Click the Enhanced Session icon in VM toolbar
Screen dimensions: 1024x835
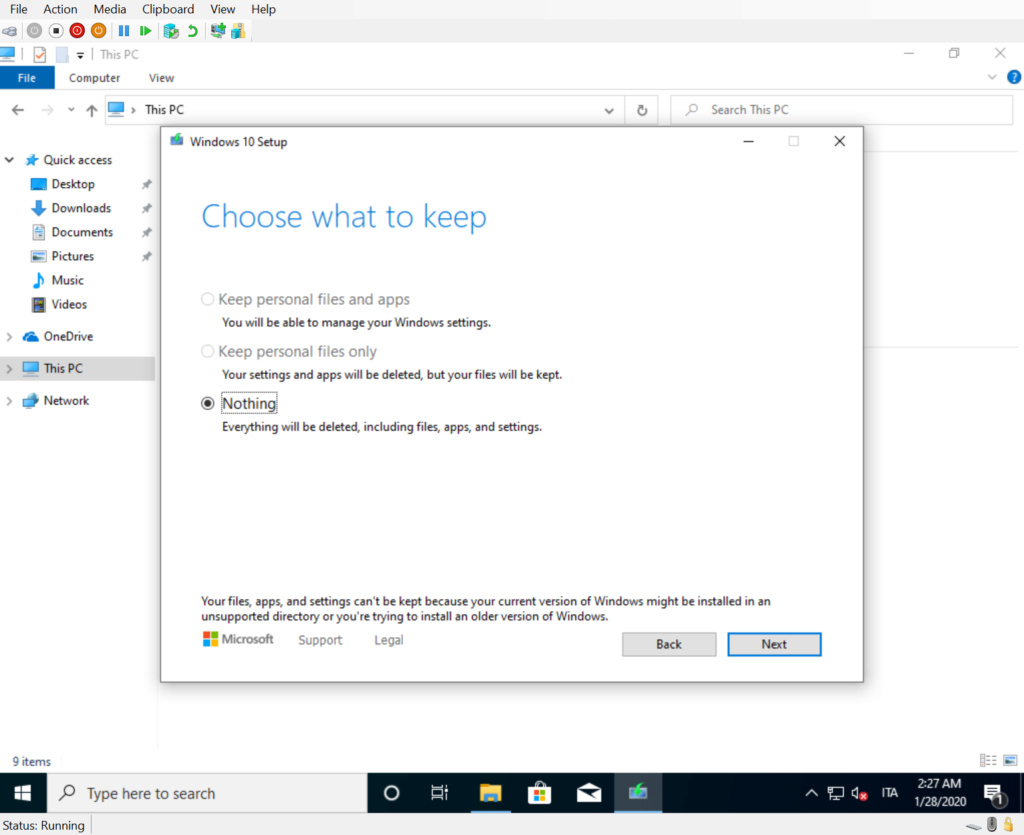[218, 31]
